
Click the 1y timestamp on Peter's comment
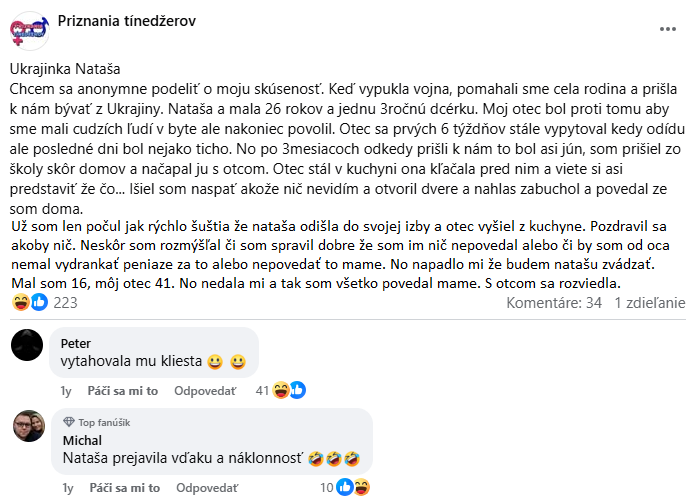[x=67, y=391]
